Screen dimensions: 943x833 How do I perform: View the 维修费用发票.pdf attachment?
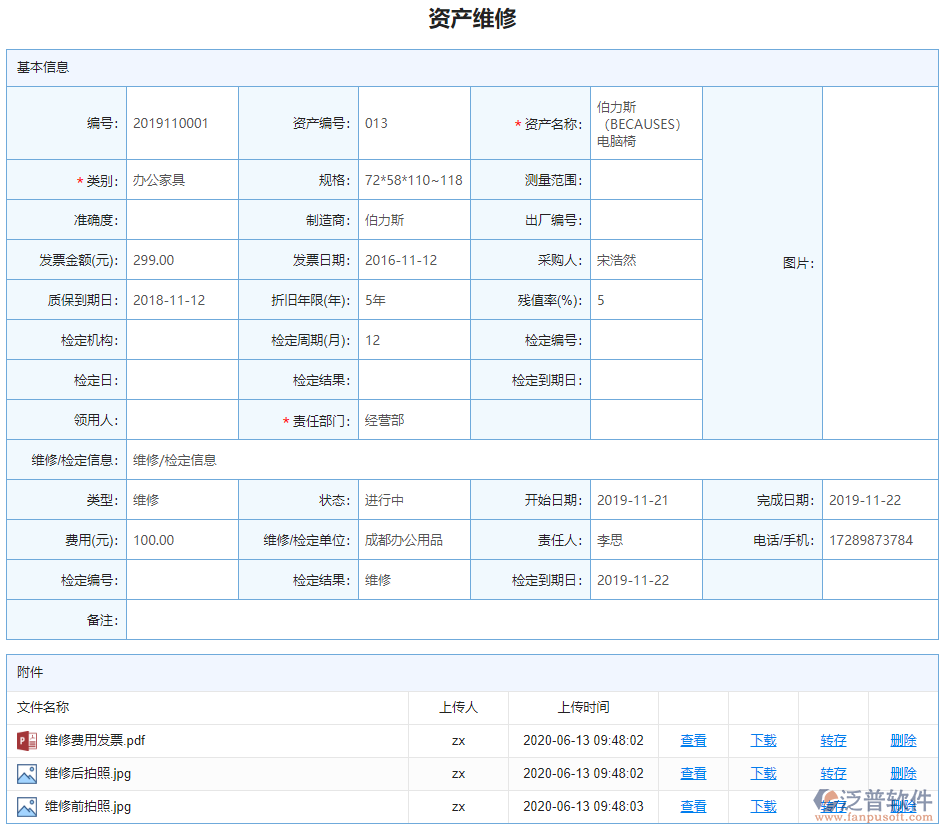(693, 740)
